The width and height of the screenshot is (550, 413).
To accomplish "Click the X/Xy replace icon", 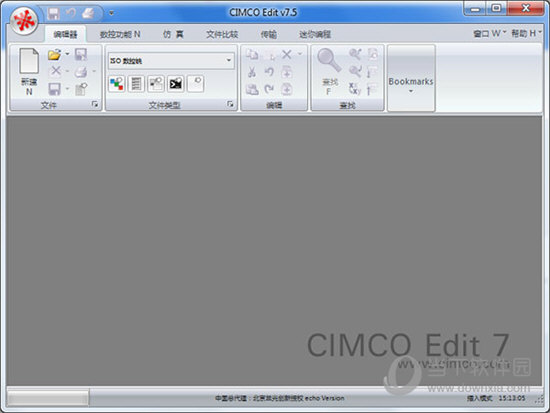I will 355,88.
